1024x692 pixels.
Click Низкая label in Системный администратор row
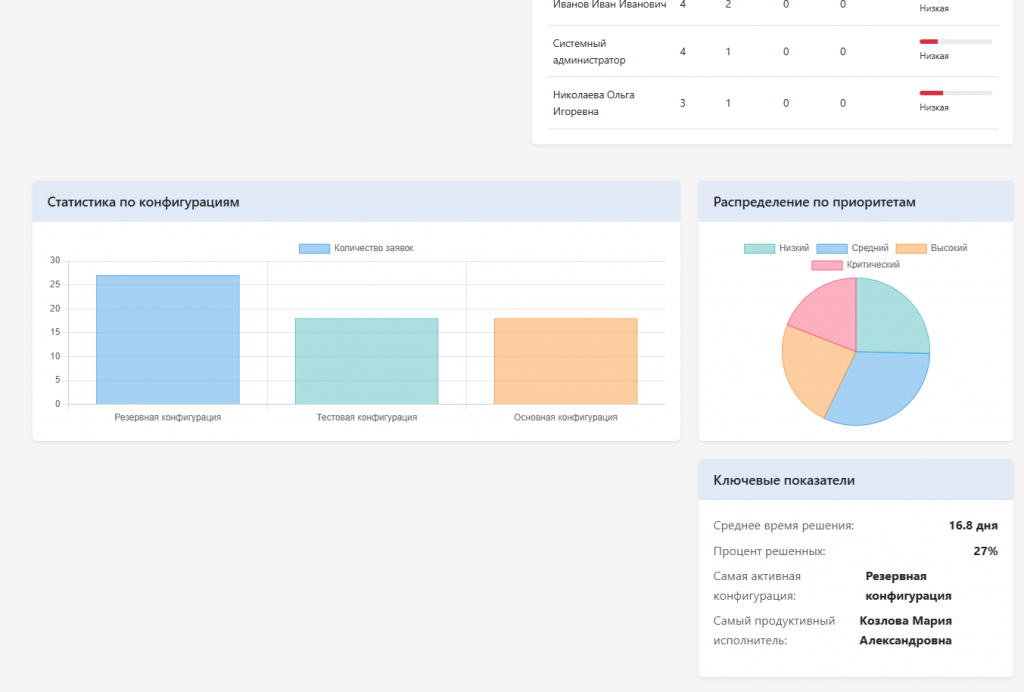click(934, 56)
